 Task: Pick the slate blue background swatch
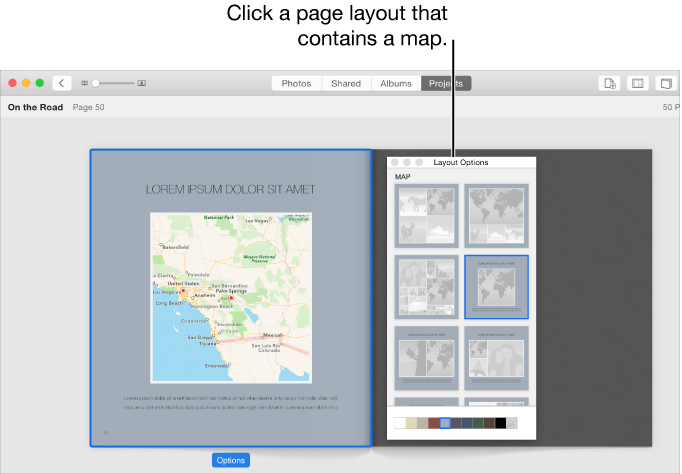(467, 423)
